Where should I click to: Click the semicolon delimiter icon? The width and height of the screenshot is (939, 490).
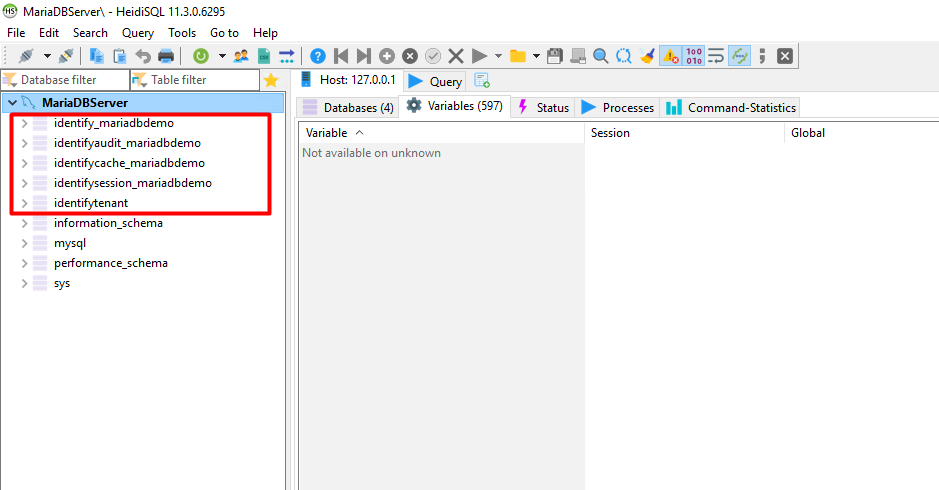[x=762, y=56]
